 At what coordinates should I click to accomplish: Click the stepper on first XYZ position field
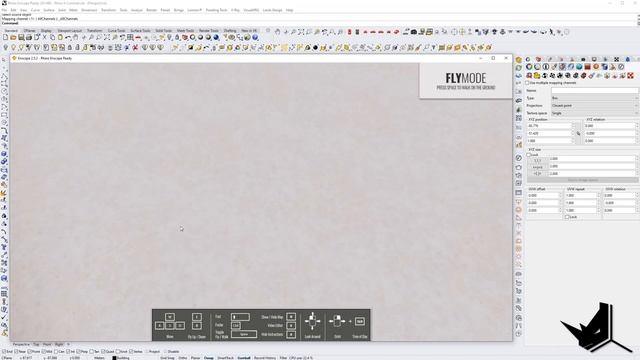[x=573, y=126]
